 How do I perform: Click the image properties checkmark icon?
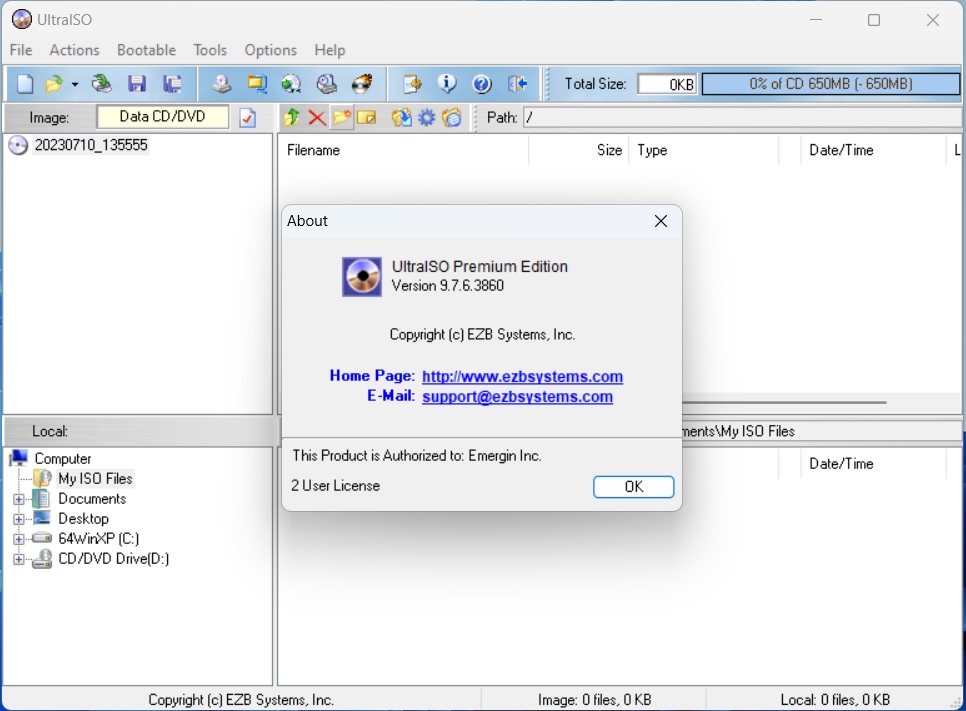click(x=248, y=117)
